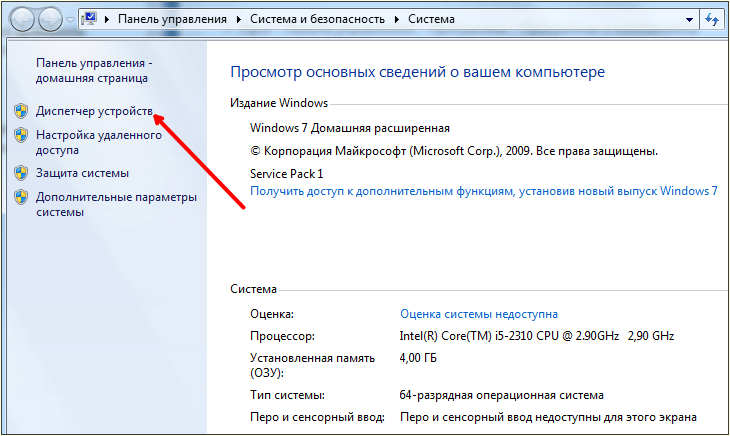Open the recent pages dropdown near navigation arrows
The width and height of the screenshot is (730, 436).
pyautogui.click(x=70, y=20)
